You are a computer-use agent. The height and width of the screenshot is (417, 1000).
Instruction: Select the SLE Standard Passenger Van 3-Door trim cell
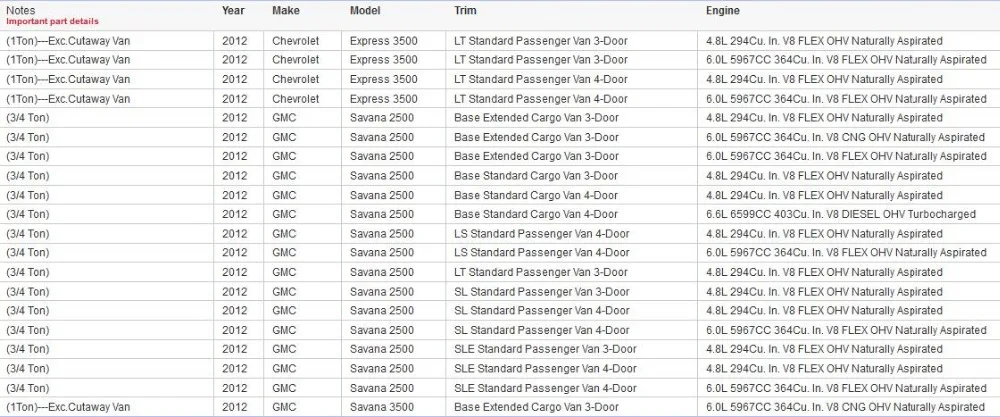click(545, 349)
